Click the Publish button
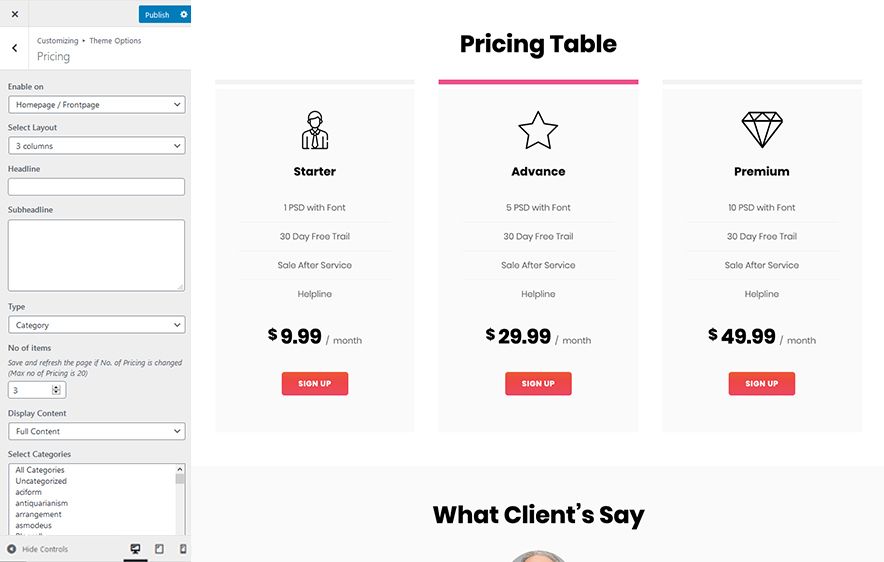 [157, 15]
